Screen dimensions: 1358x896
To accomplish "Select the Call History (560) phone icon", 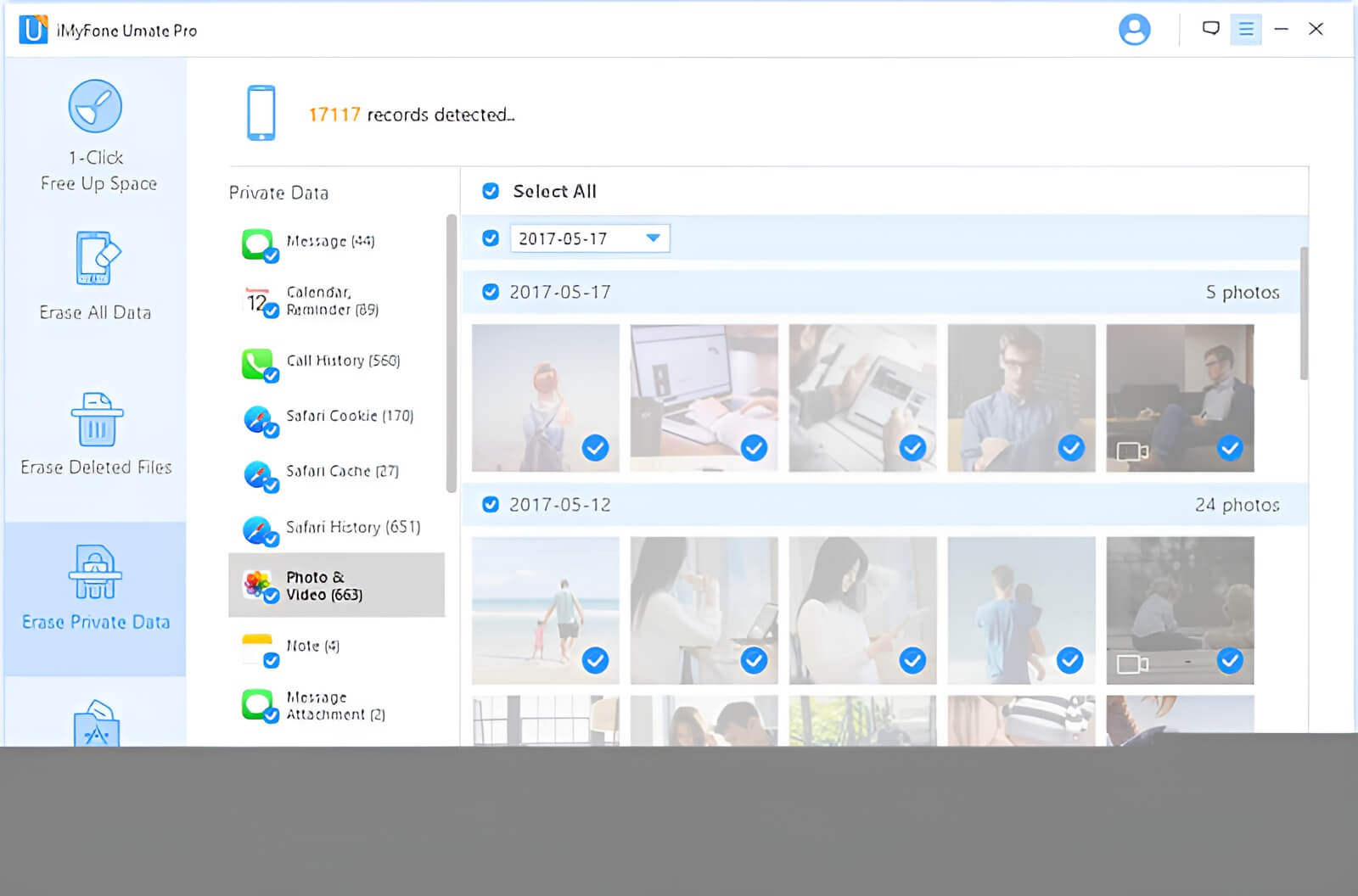I will (259, 365).
